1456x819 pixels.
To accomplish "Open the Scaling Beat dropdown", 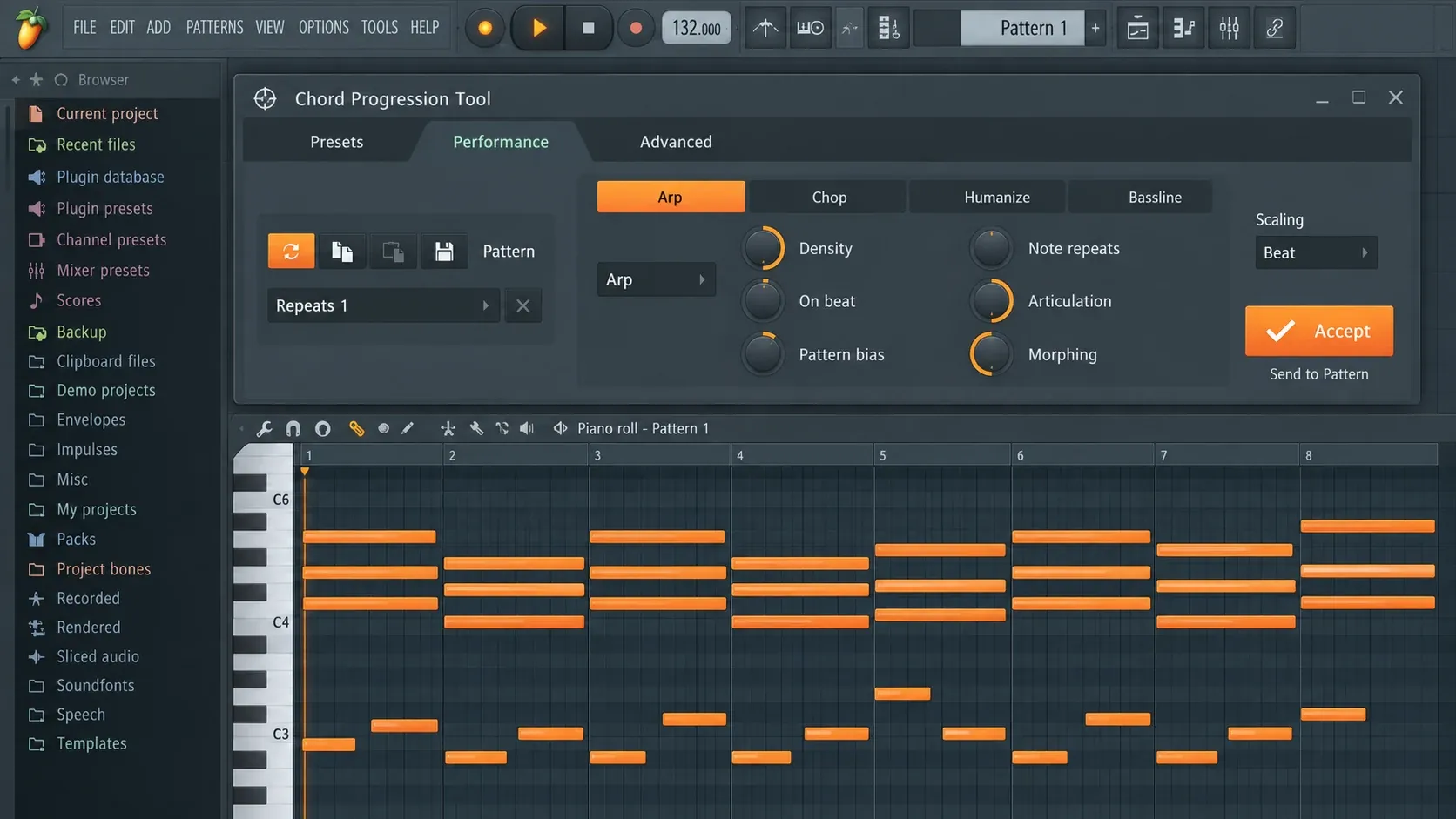I will (x=1316, y=252).
